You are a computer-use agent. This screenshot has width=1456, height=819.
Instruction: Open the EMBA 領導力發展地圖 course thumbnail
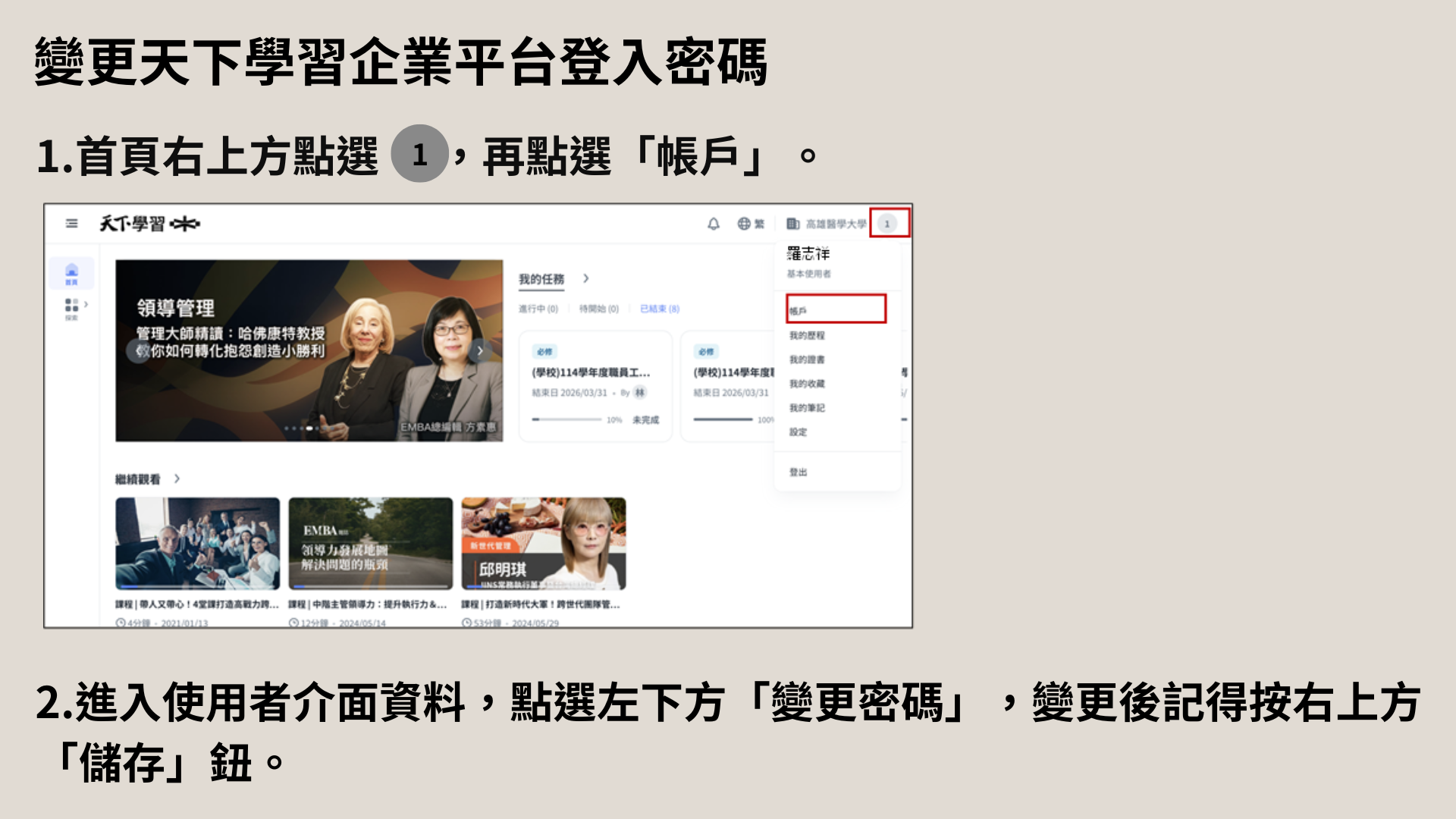pos(371,544)
